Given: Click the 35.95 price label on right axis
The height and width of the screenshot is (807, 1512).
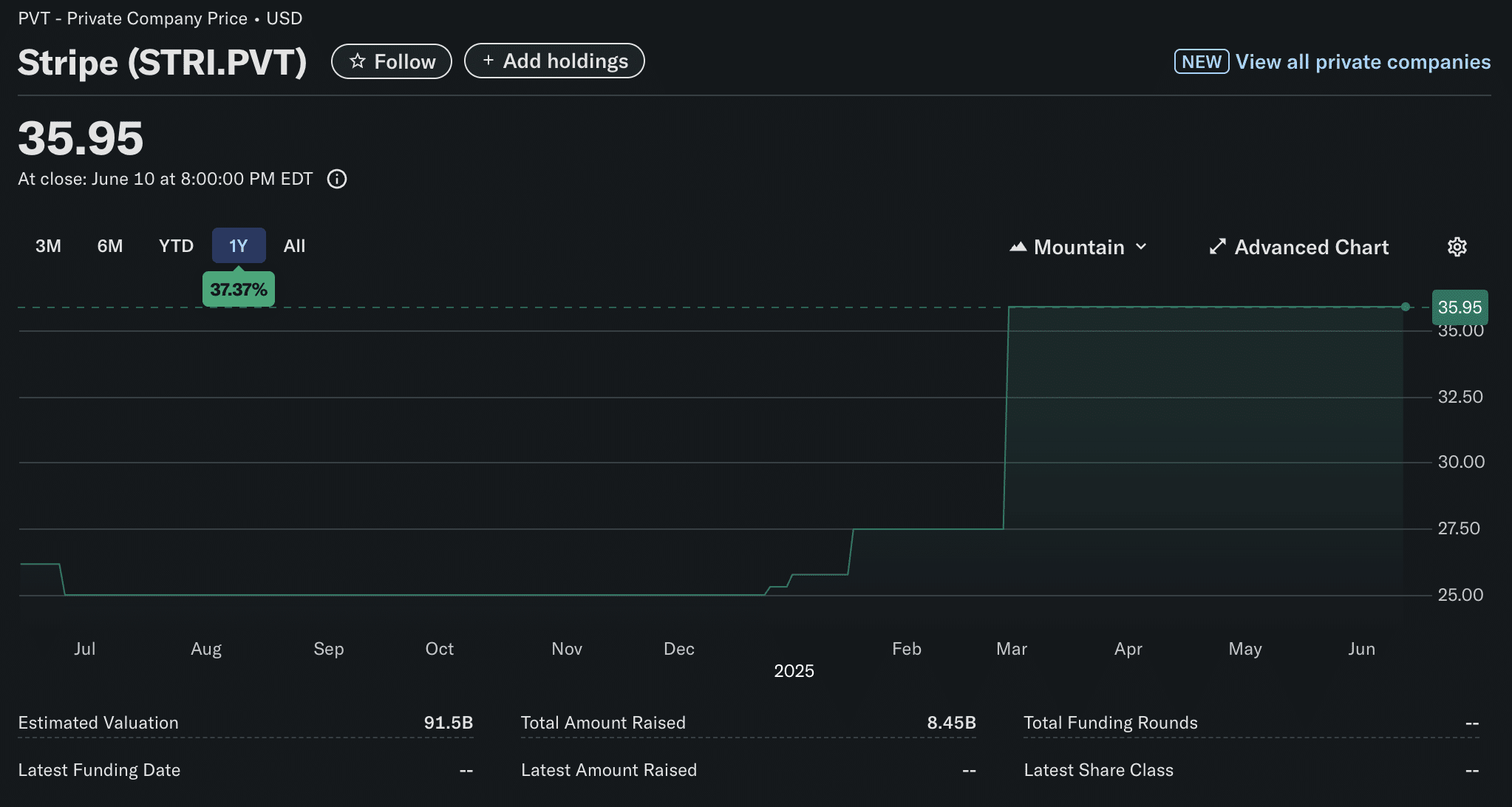Looking at the screenshot, I should tap(1460, 307).
